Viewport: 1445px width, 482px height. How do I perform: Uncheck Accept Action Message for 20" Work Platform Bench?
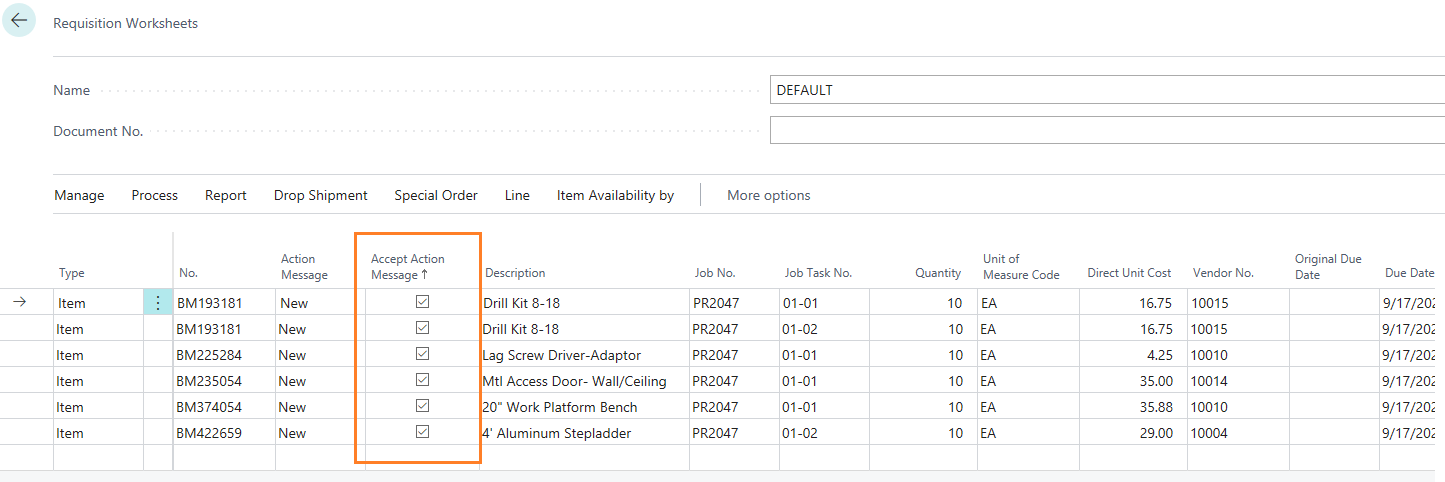click(x=422, y=406)
